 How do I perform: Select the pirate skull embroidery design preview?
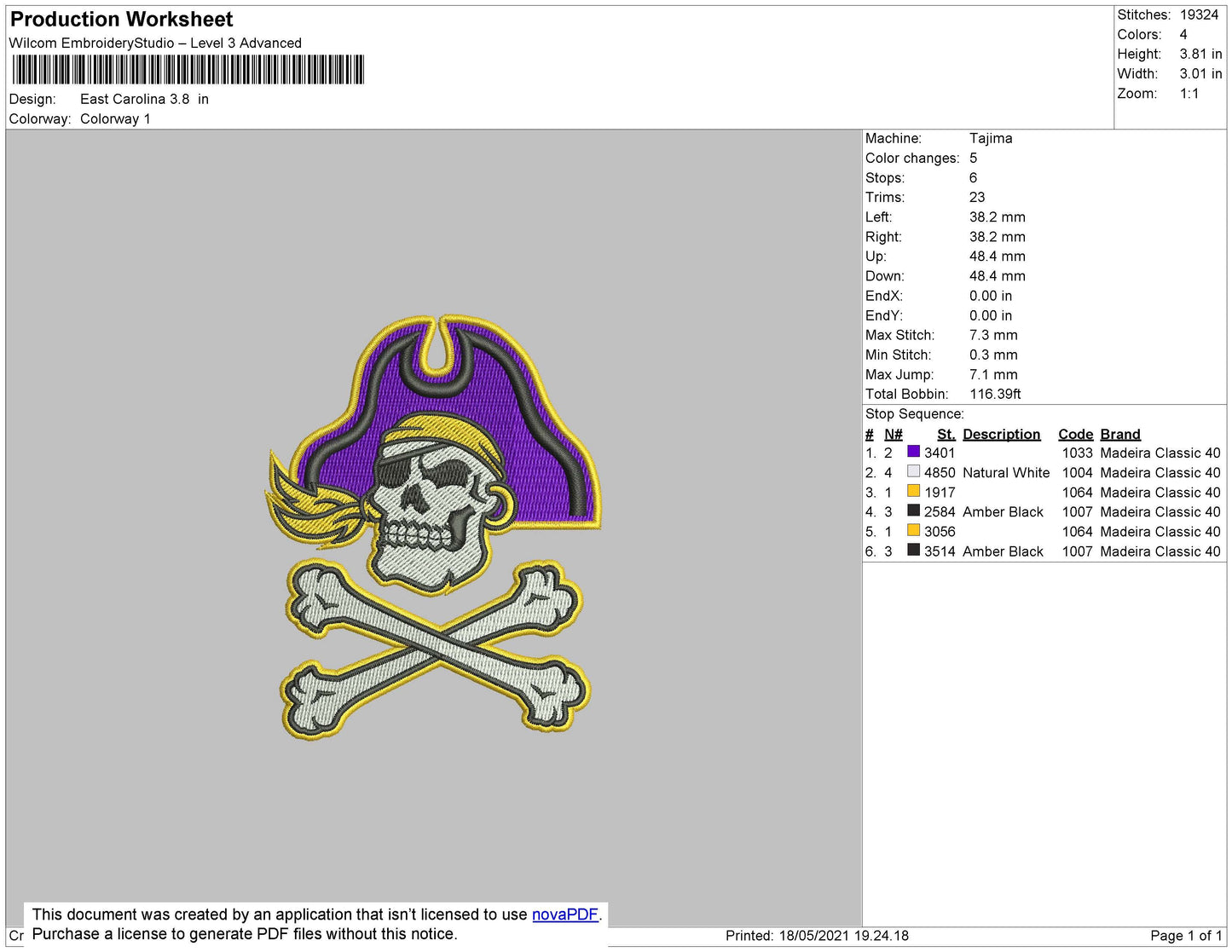(434, 527)
